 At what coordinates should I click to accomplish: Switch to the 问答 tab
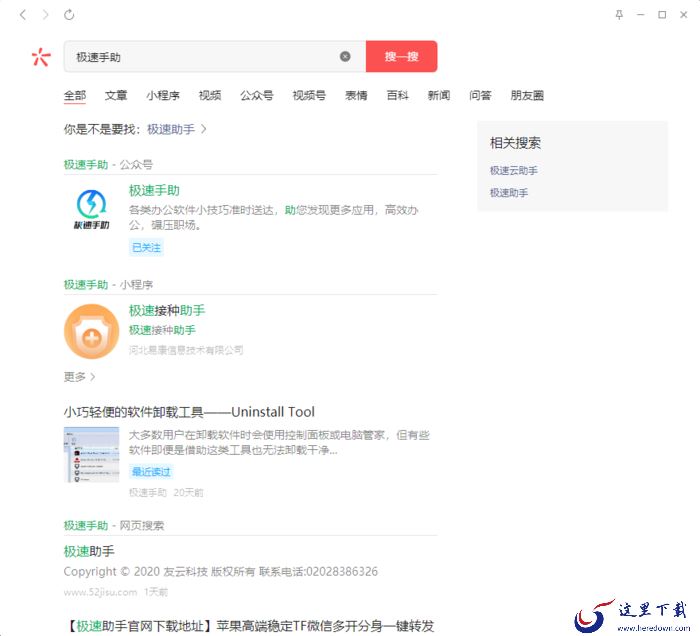pyautogui.click(x=480, y=95)
